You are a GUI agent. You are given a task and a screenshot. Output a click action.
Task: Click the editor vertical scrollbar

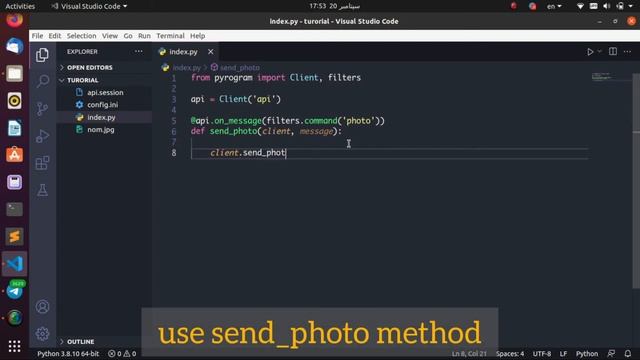(636, 180)
